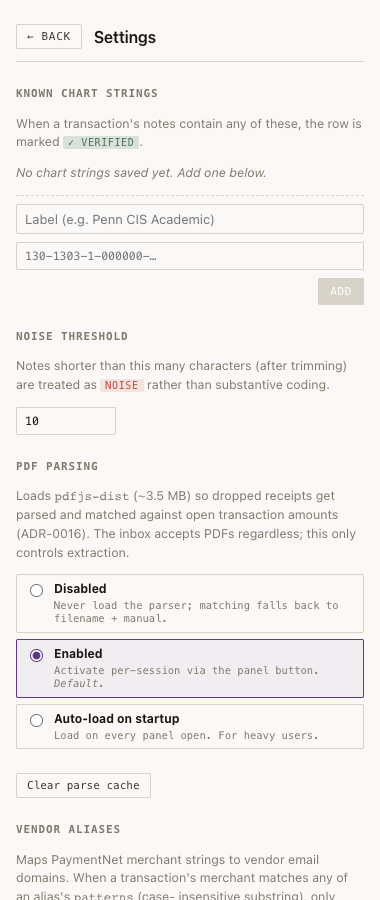
Task: Click the Known Chart Strings section heading
Action: point(87,93)
